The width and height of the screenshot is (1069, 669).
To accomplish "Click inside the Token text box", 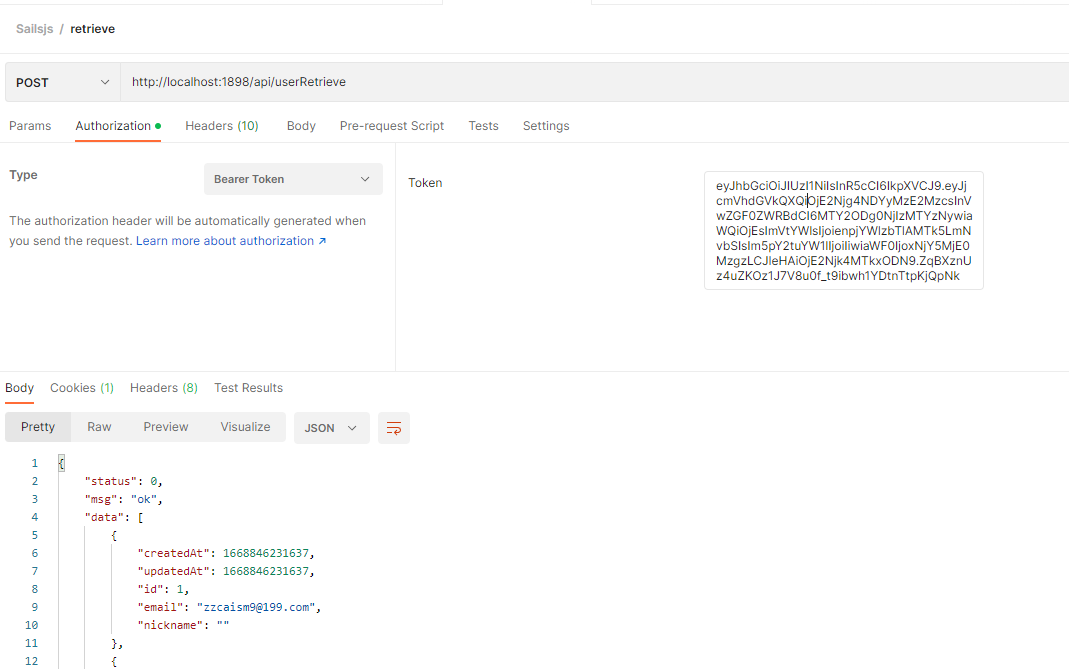I will (843, 231).
